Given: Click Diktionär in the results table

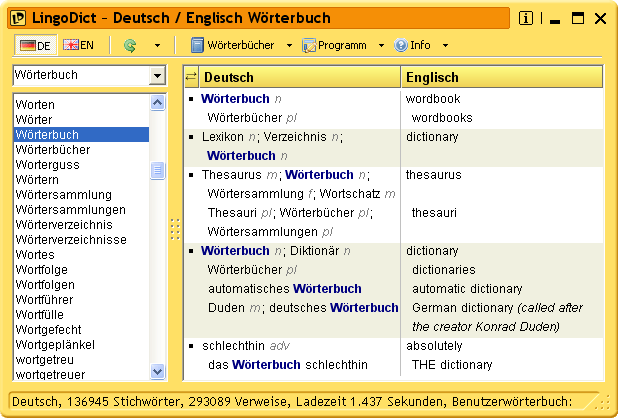Looking at the screenshot, I should click(315, 251).
